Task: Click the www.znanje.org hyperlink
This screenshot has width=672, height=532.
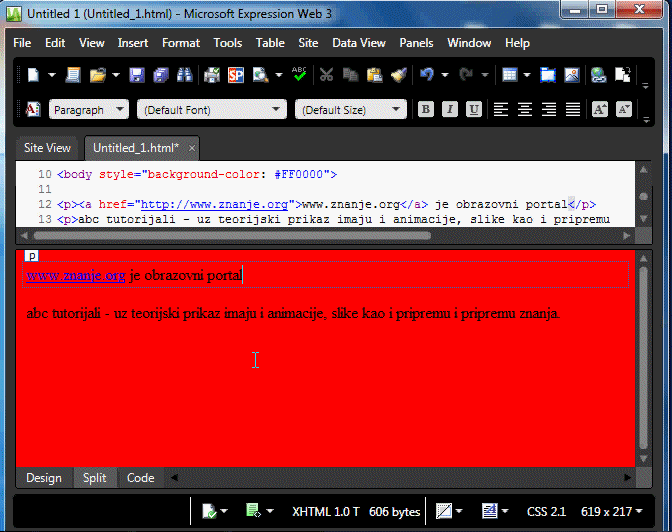Action: (75, 275)
